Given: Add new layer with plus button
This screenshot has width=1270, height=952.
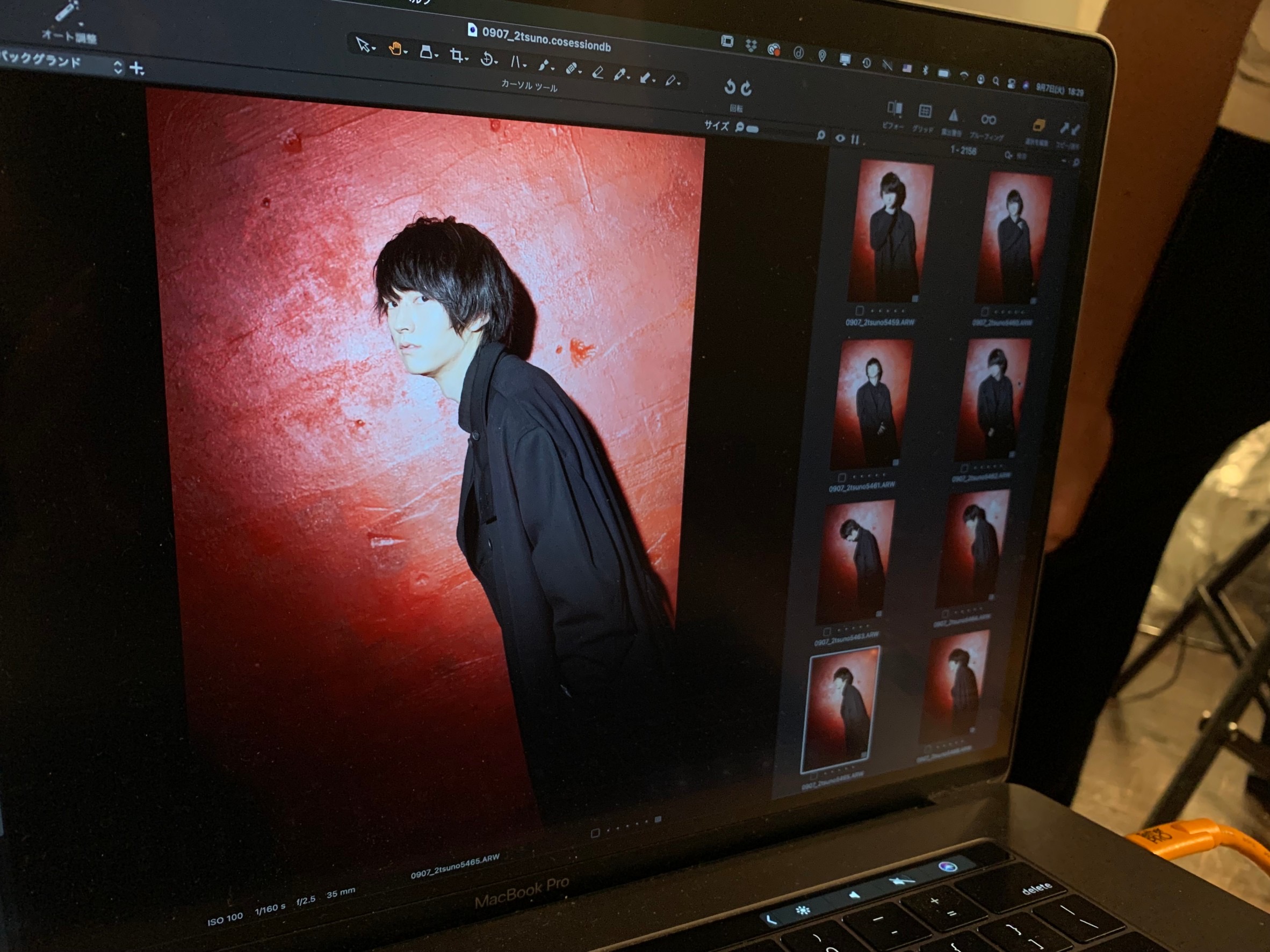Looking at the screenshot, I should (136, 69).
